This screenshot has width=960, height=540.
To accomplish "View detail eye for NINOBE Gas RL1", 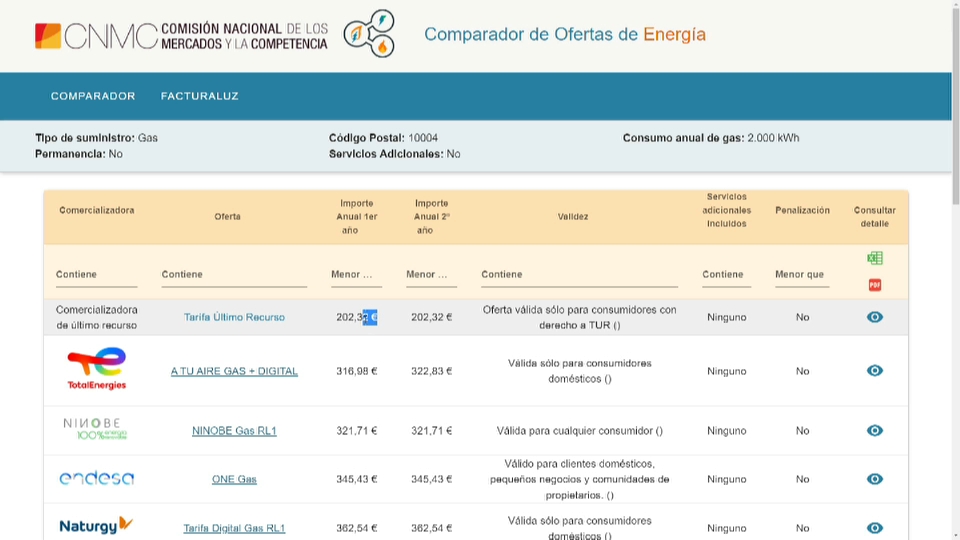I will (x=874, y=430).
